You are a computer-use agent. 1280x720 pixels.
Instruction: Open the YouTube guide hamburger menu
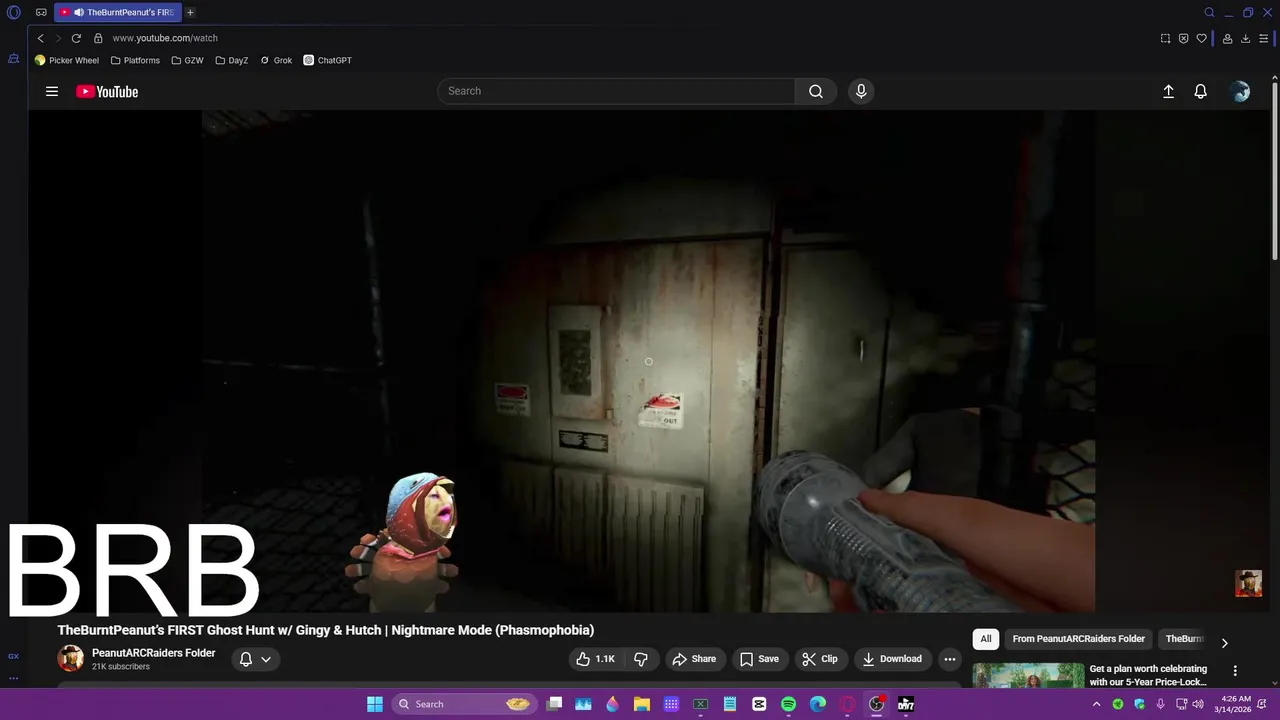52,91
